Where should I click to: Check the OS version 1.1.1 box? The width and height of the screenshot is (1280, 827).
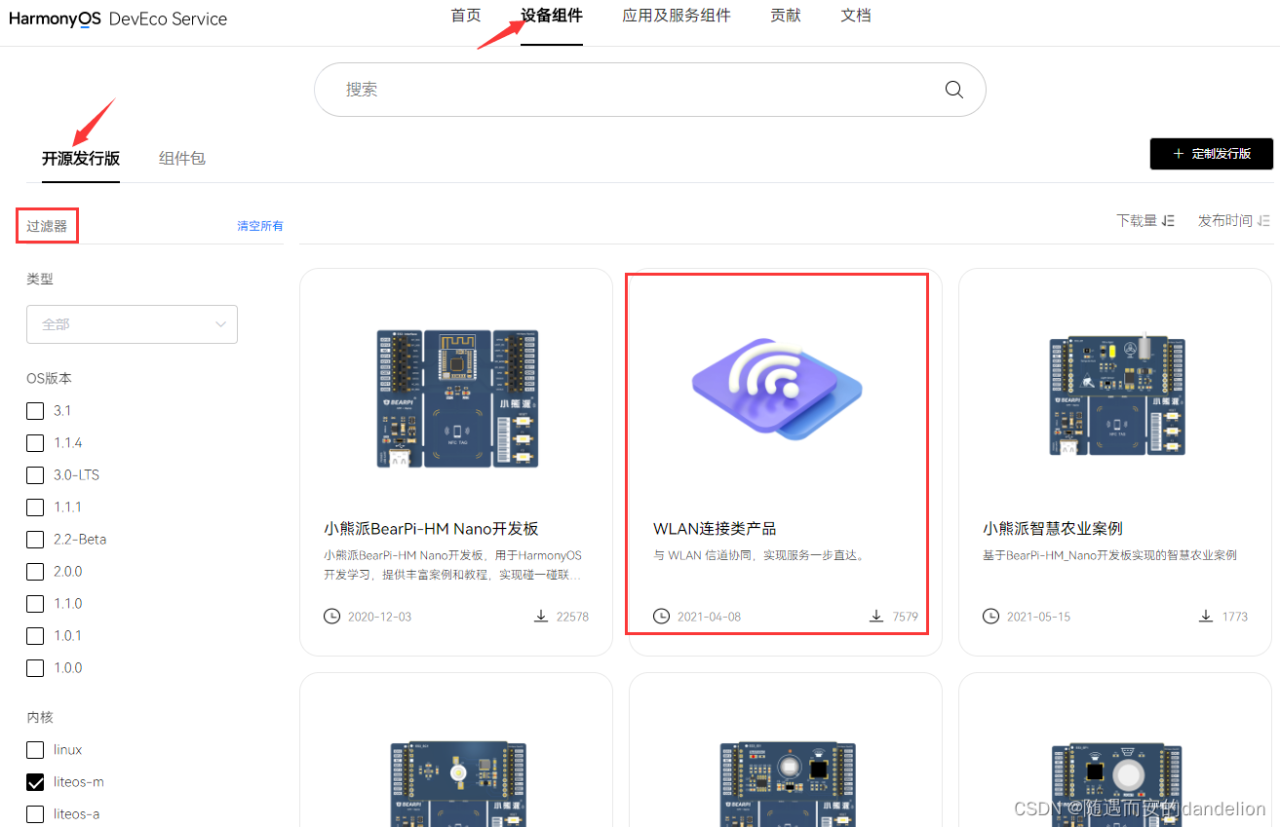tap(35, 507)
